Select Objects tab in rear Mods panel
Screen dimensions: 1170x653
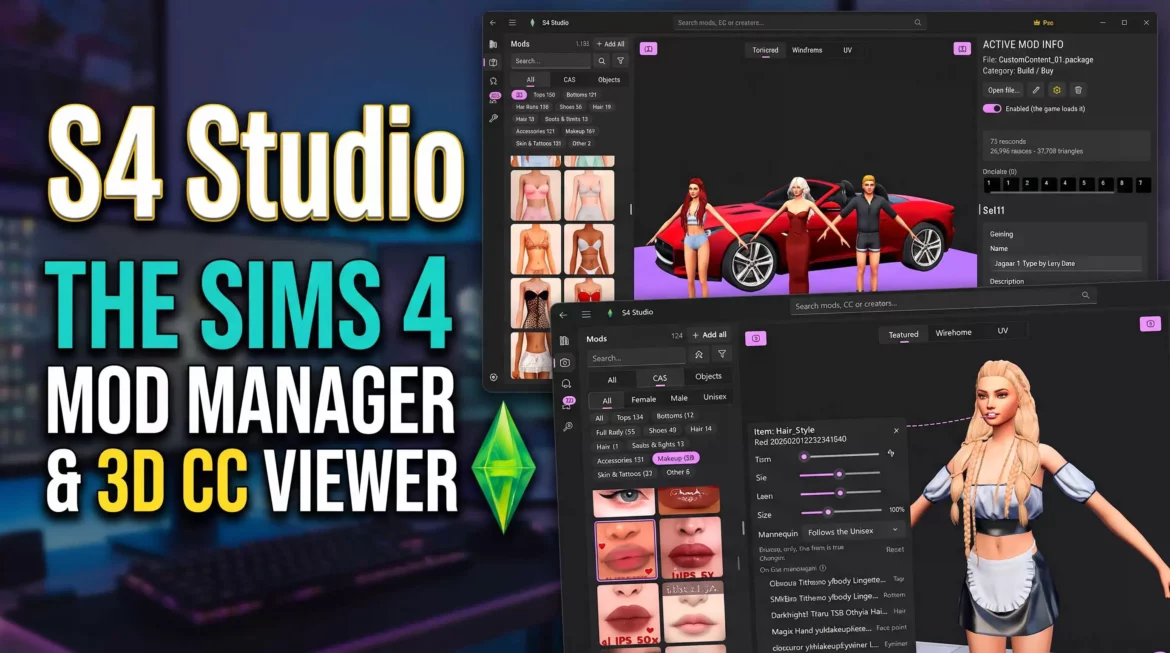click(x=609, y=80)
